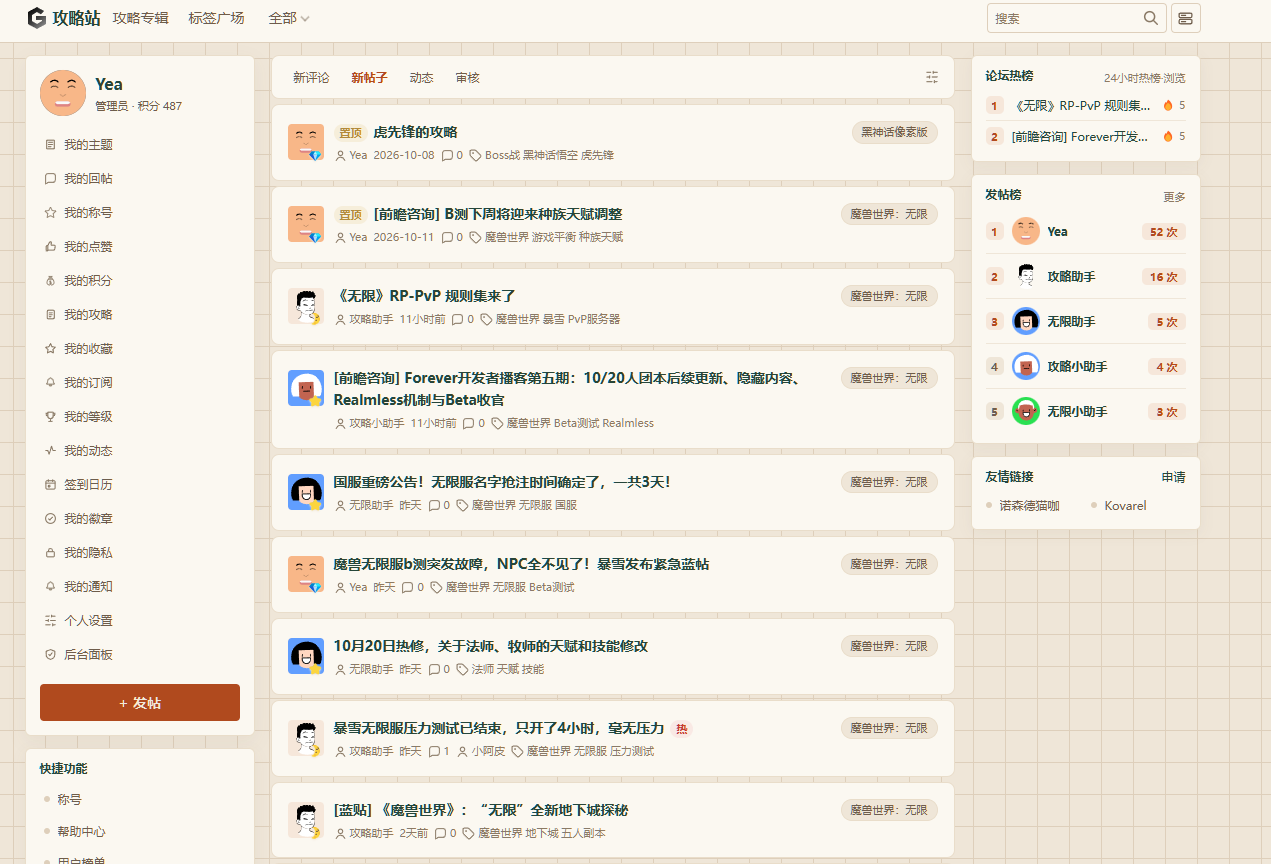Click the PvP服务器 tag on RP-PvP post
Screen dimensions: 1271x864
[x=594, y=319]
